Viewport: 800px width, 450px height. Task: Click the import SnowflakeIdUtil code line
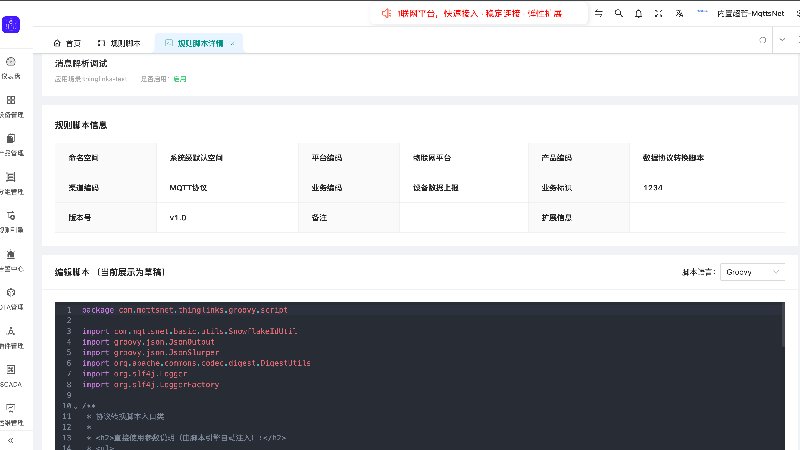pos(190,331)
